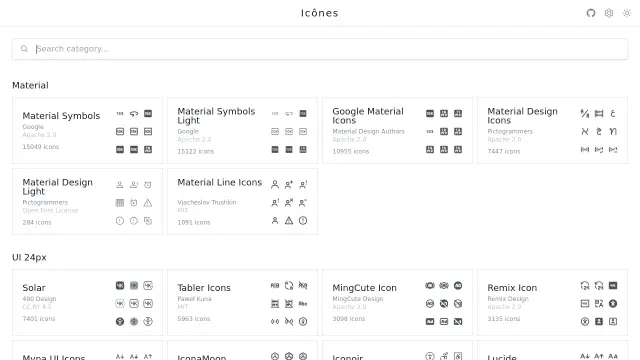Image resolution: width=640 pixels, height=360 pixels.
Task: Click the warning triangle icon in Material Design Light
Action: point(148,203)
